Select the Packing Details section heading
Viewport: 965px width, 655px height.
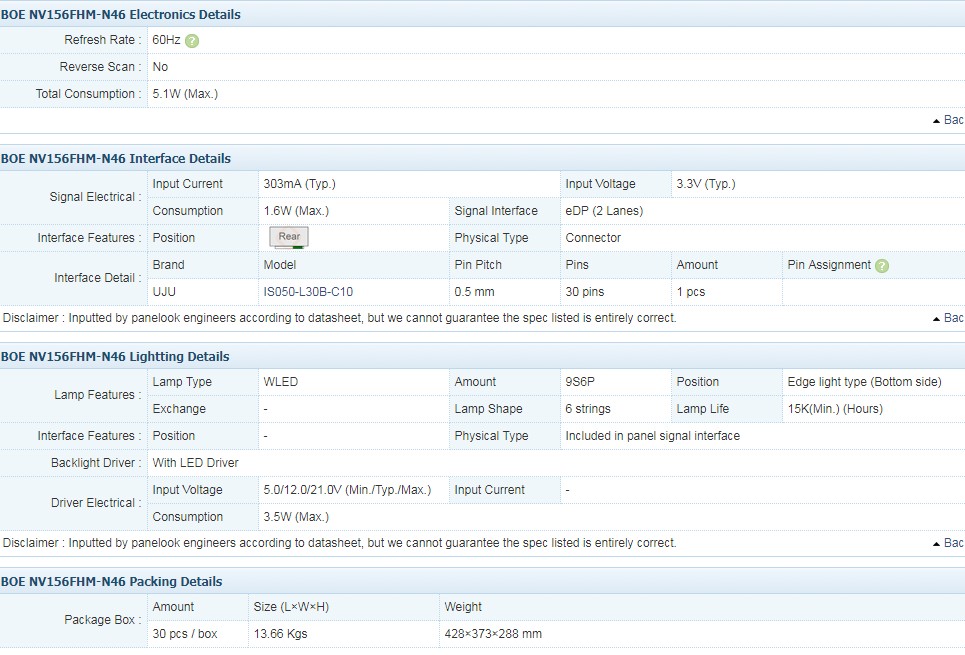pos(111,582)
